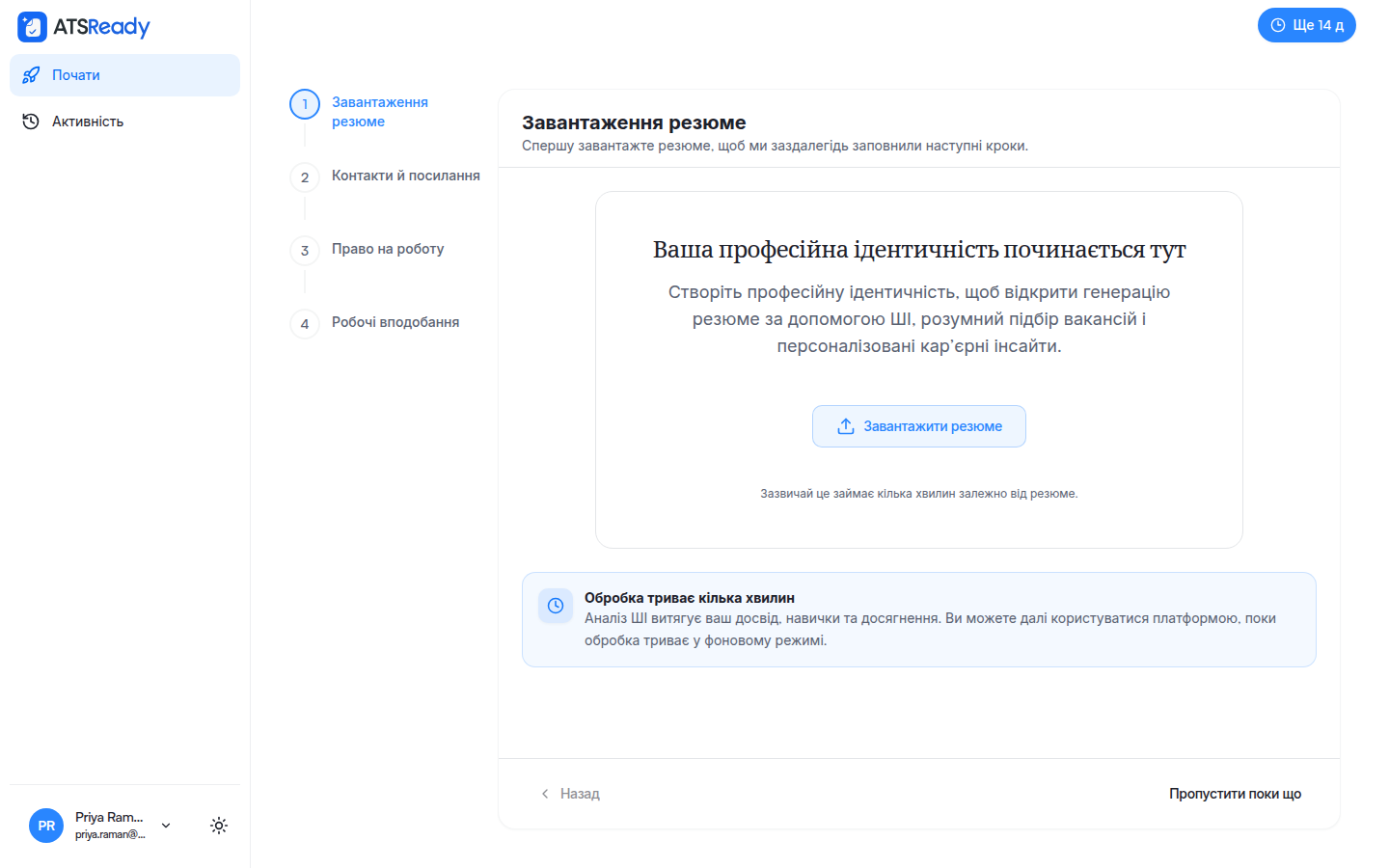Click the ATSReady logo icon
This screenshot has height=868, width=1389.
[32, 27]
